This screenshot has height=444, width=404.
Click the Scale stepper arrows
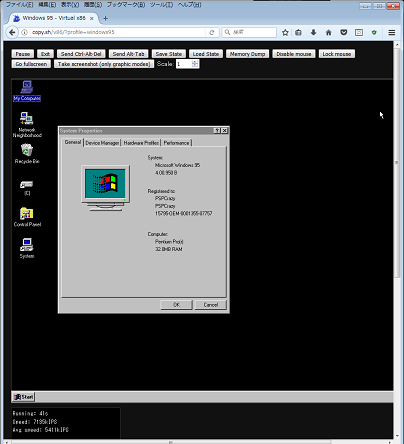195,64
